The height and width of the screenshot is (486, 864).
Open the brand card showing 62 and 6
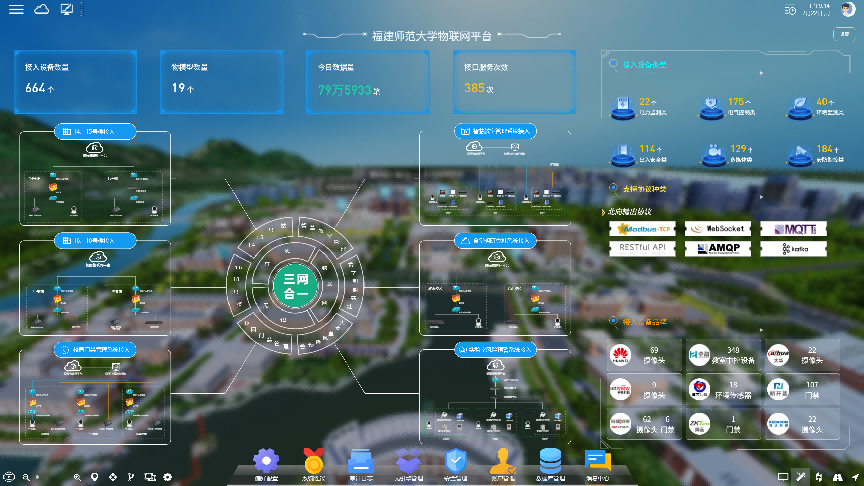pos(645,424)
